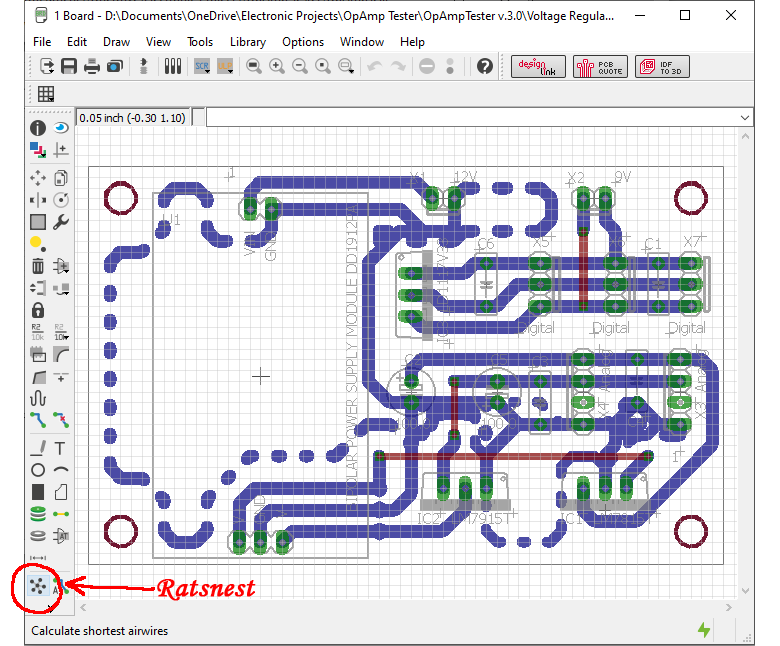Select the Delete trash can tool
This screenshot has height=646, width=780.
click(x=38, y=266)
